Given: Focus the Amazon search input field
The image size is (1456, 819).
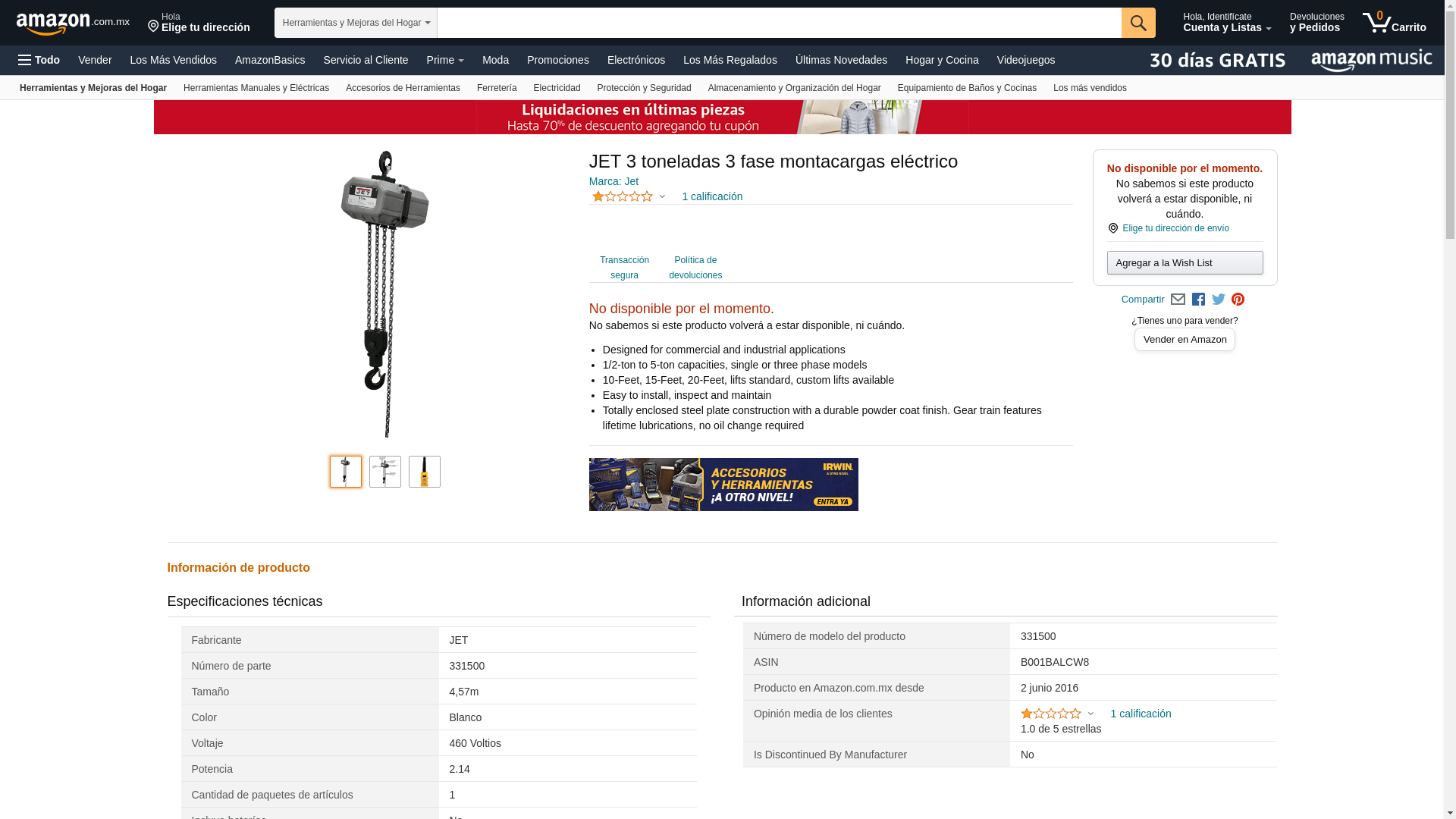Looking at the screenshot, I should point(780,23).
